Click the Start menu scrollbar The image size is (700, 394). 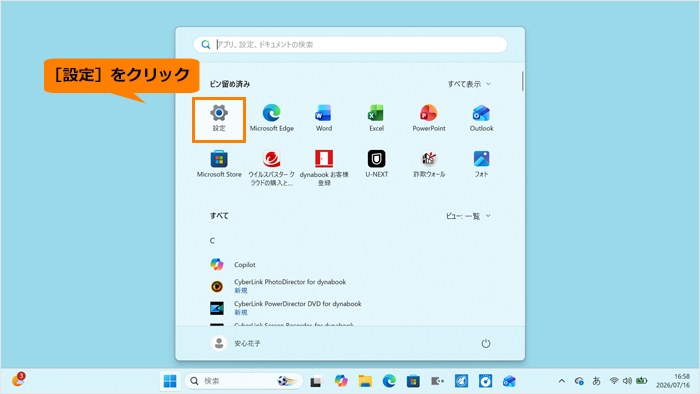pos(522,81)
